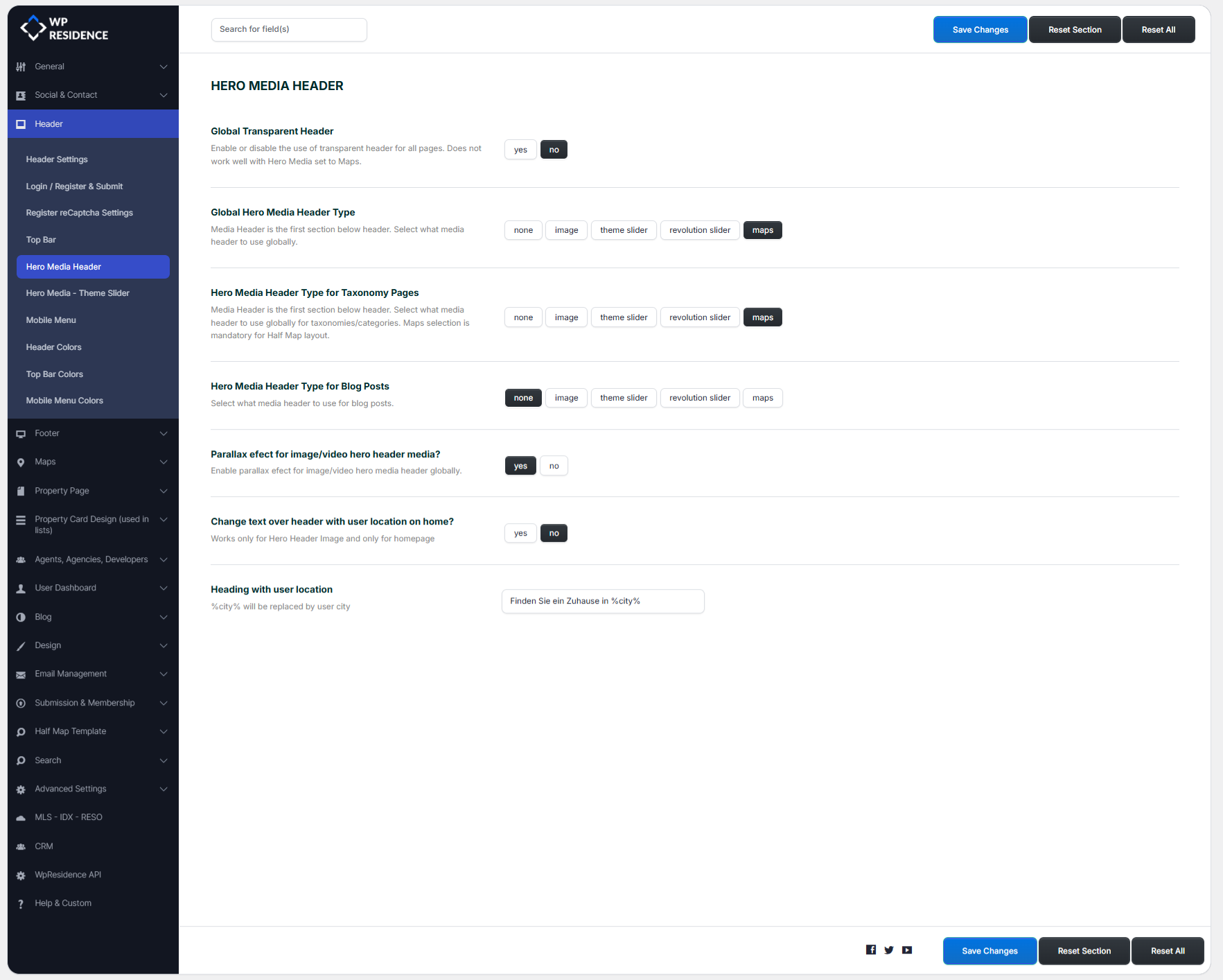Click the Design pencil icon in the sidebar
Image resolution: width=1223 pixels, height=980 pixels.
[x=21, y=646]
